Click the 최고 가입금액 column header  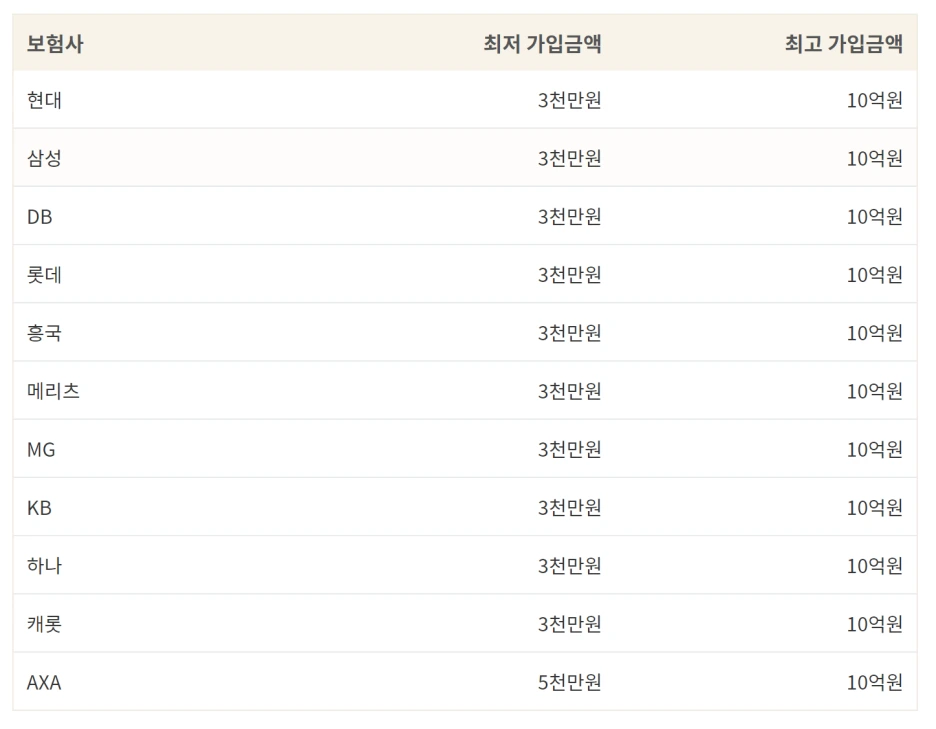pos(843,44)
